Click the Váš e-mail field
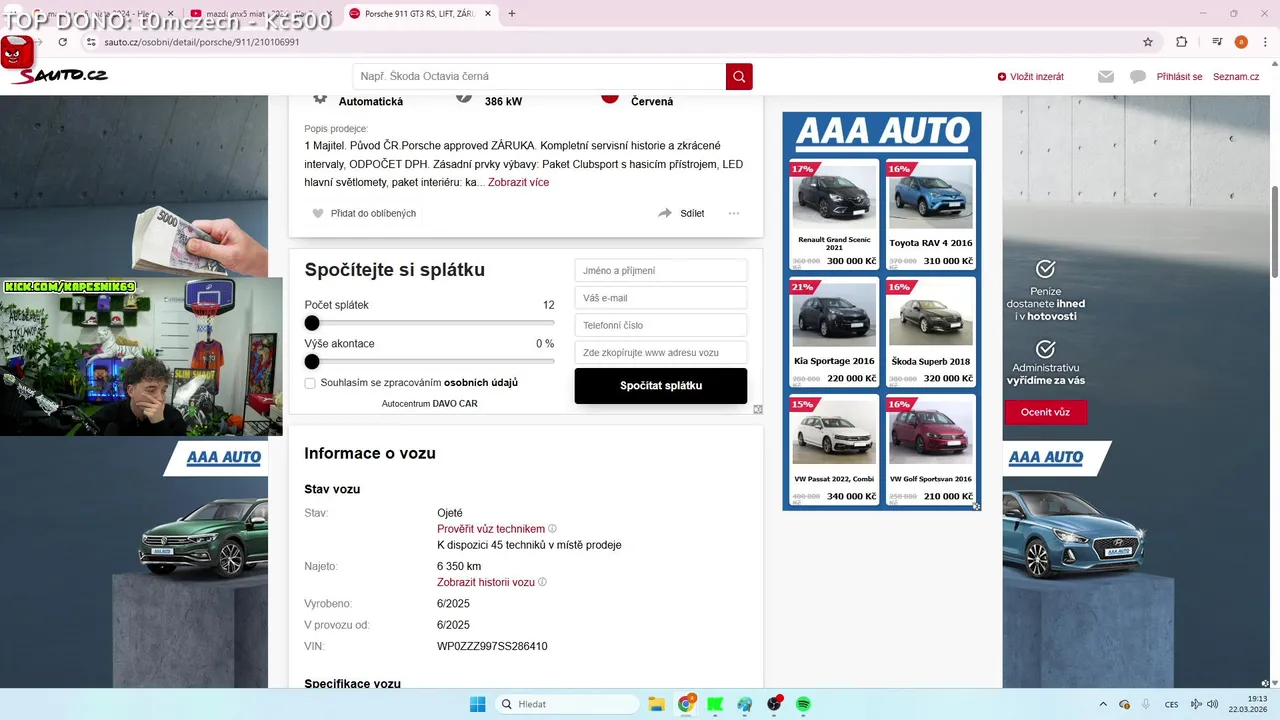 click(x=661, y=298)
